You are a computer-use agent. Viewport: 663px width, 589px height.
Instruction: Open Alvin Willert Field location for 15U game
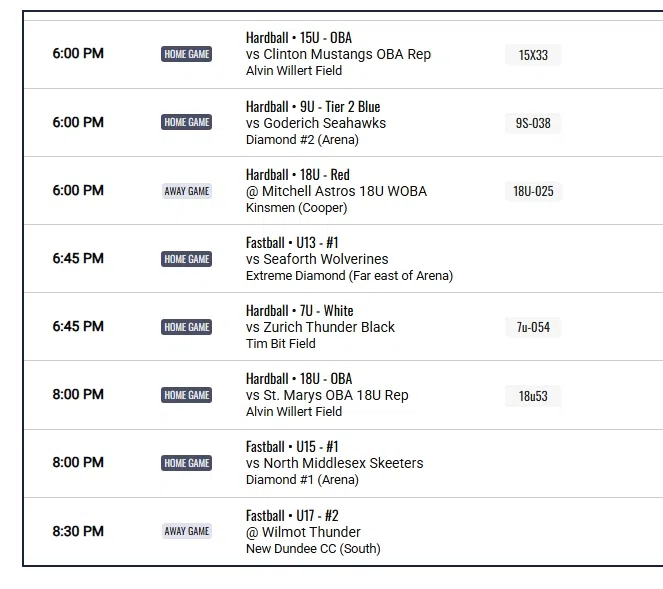[294, 71]
